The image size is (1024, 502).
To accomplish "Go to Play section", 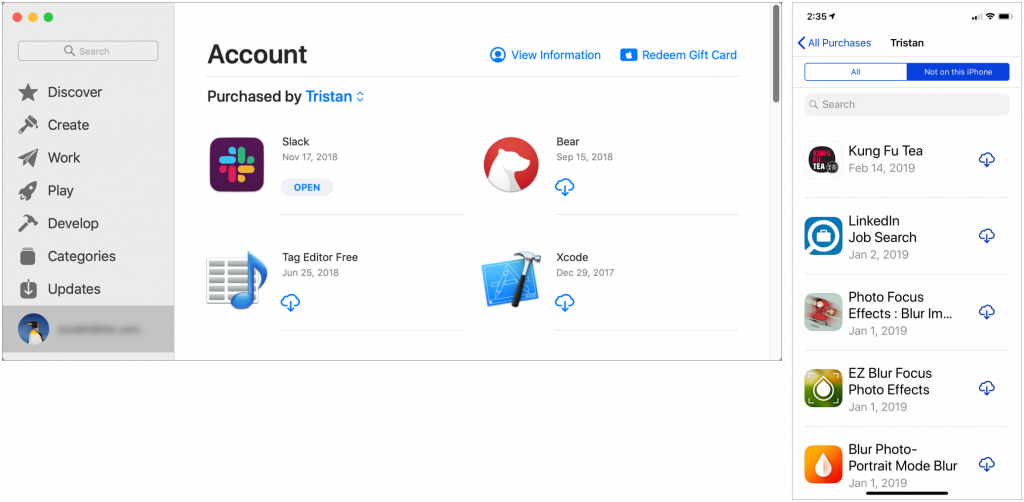I will (60, 191).
